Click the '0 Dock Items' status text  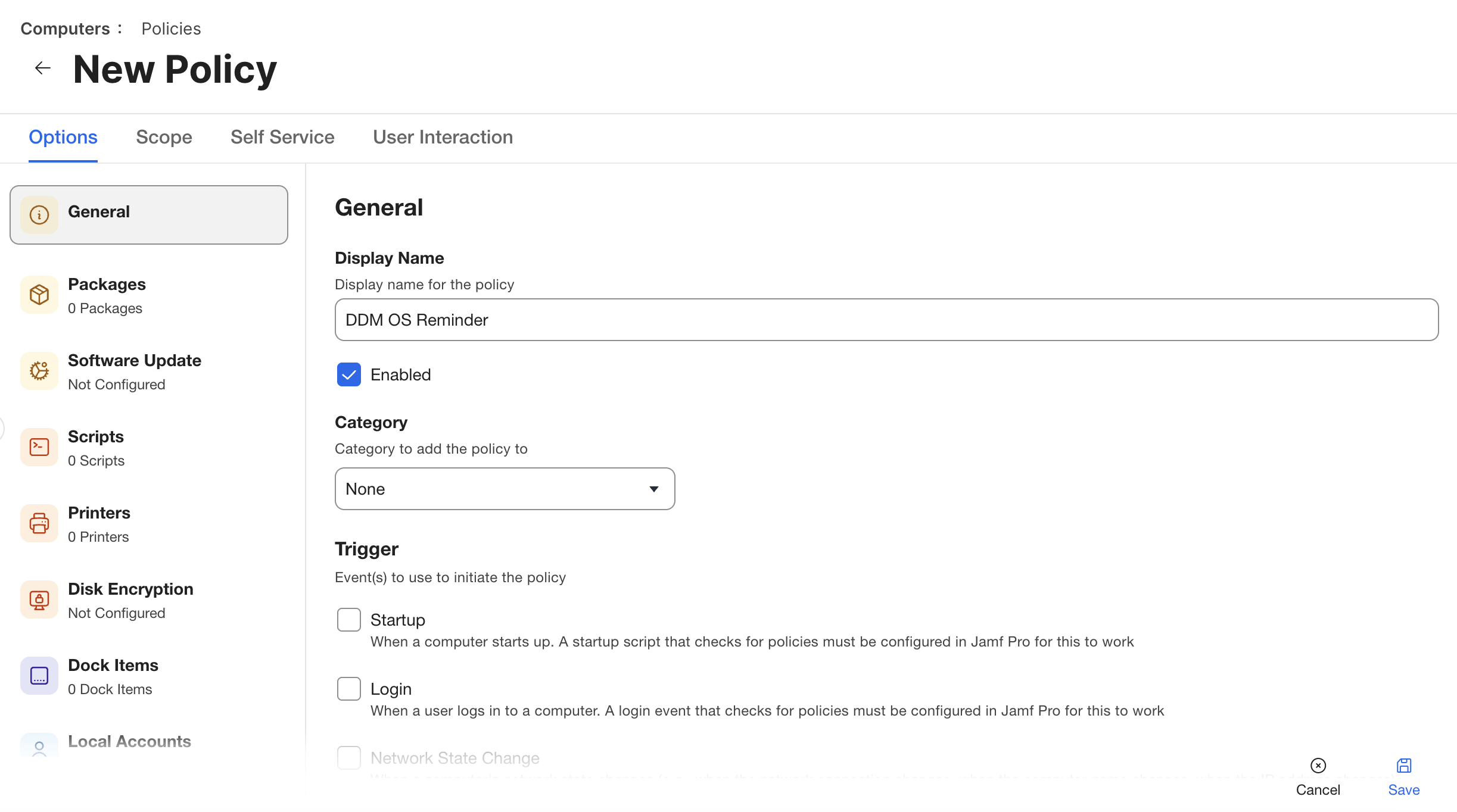point(110,689)
